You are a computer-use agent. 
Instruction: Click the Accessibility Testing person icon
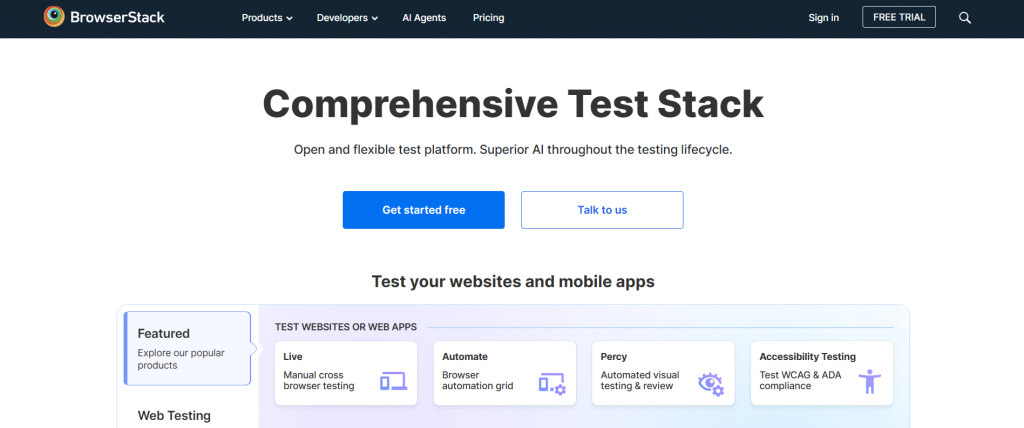point(870,381)
